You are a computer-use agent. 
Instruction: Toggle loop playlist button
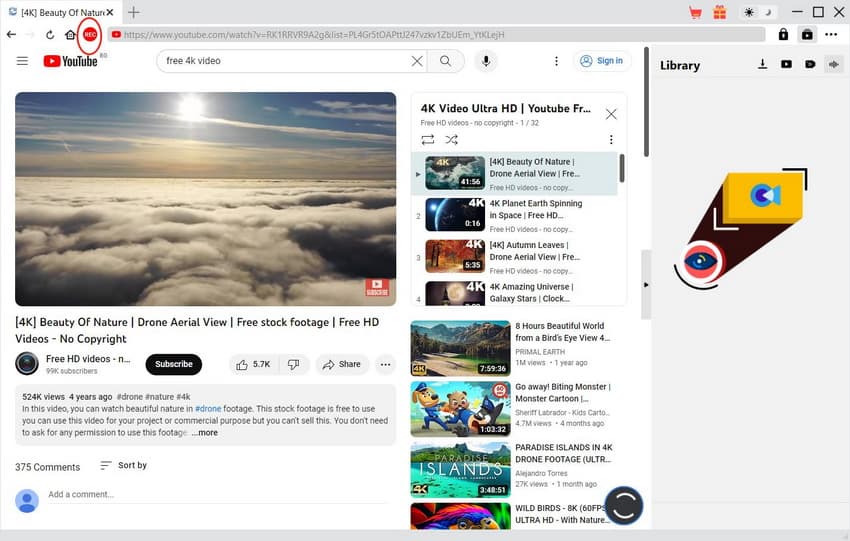pos(428,139)
